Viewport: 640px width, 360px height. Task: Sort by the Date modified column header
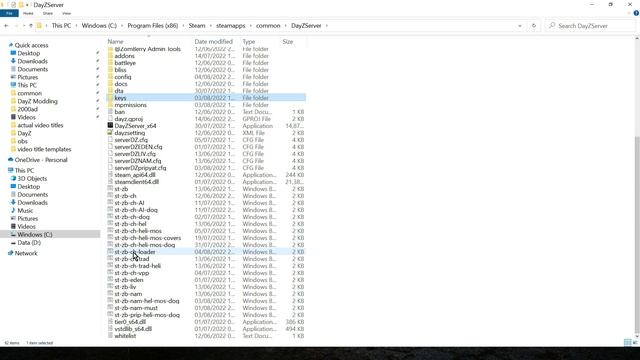tap(213, 42)
